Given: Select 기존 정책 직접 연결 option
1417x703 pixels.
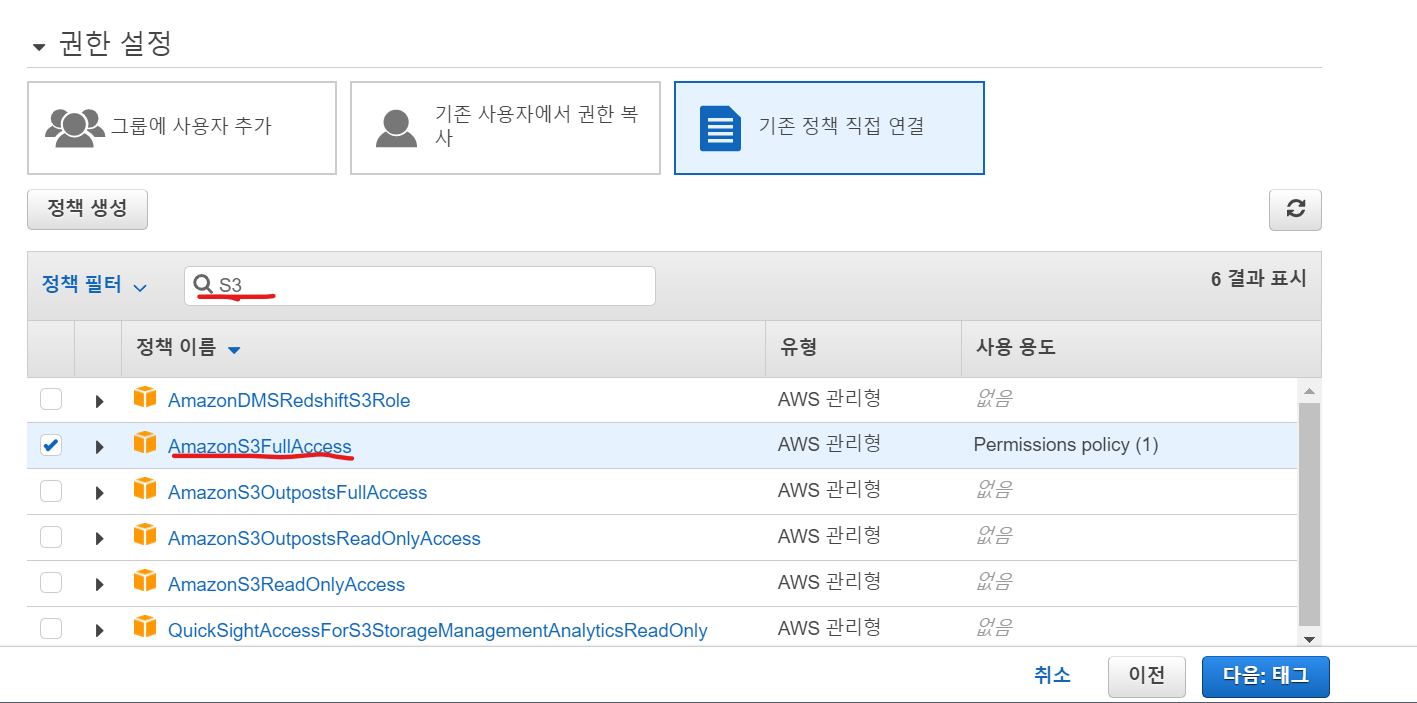Looking at the screenshot, I should (x=829, y=128).
